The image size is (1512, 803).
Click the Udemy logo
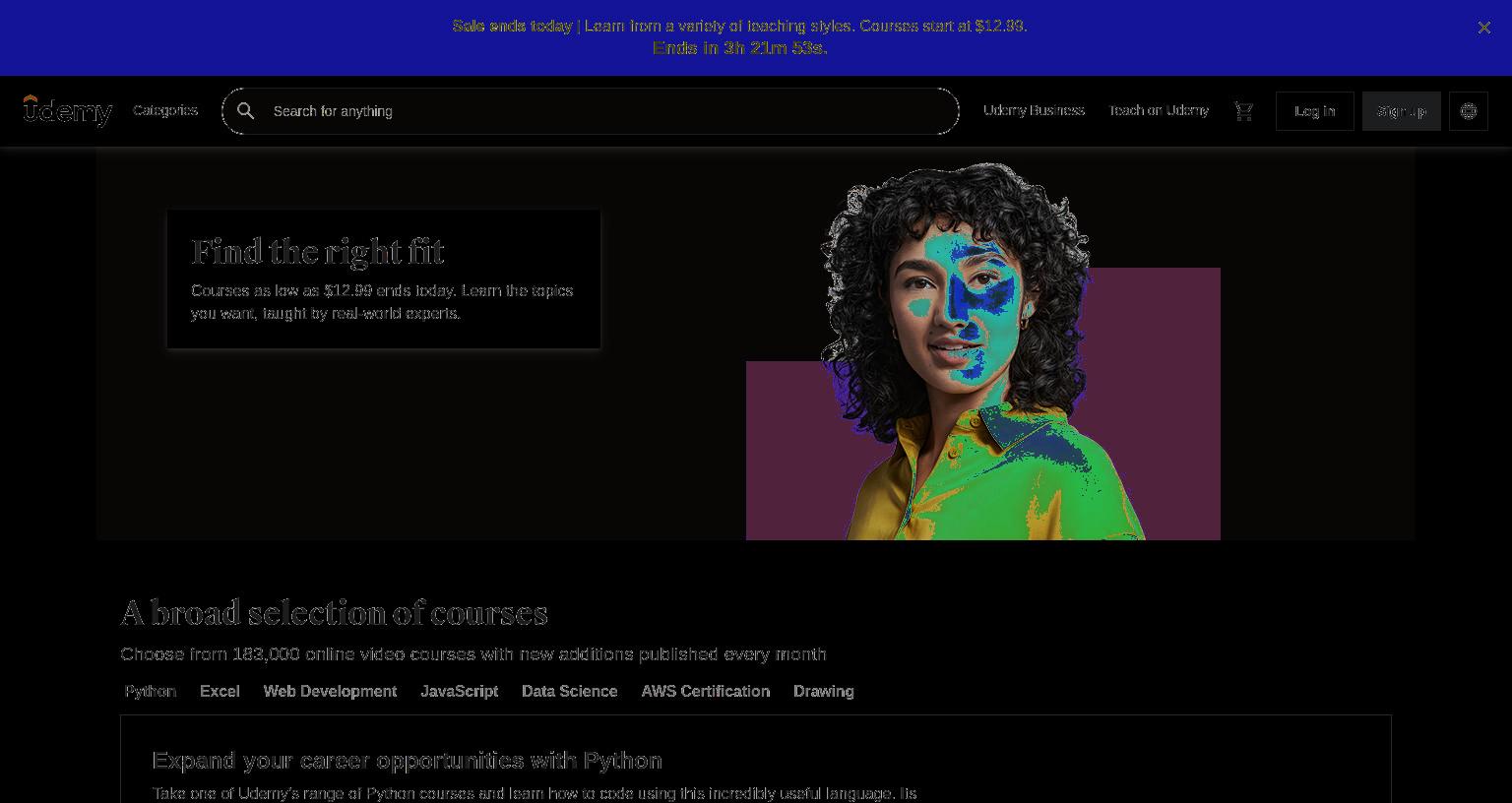pos(68,111)
